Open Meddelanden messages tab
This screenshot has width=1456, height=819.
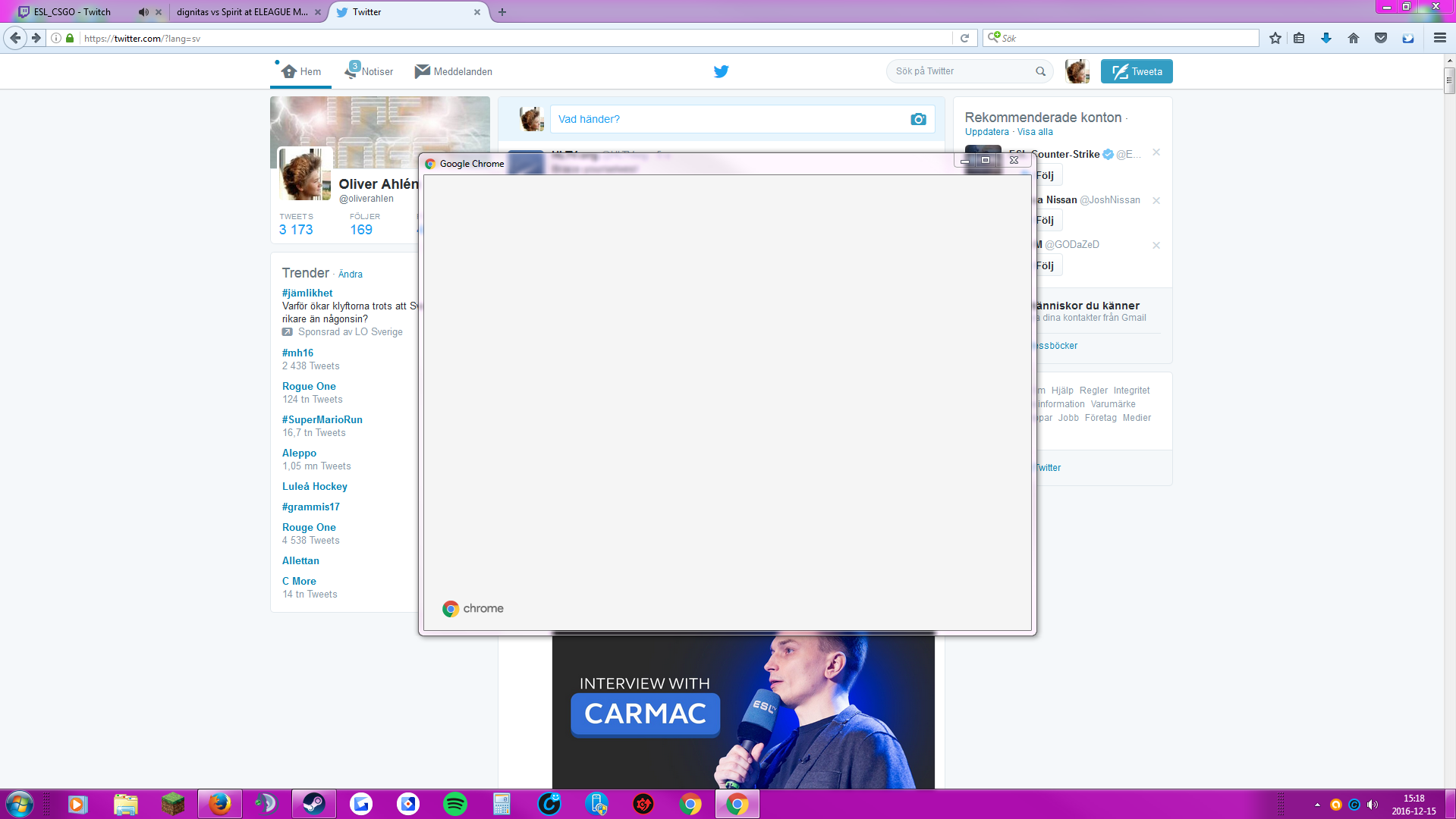(454, 71)
